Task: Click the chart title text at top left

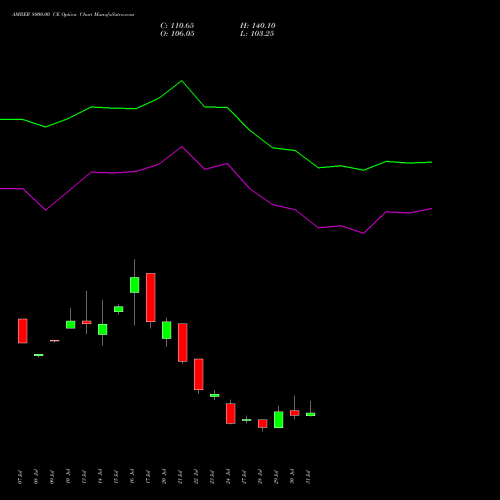Action: coord(73,15)
